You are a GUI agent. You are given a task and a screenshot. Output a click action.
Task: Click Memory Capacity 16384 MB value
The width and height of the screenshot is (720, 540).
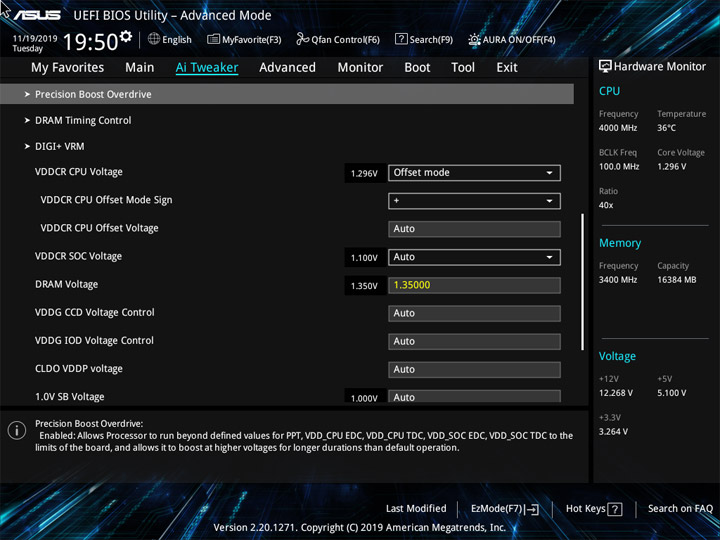[676, 279]
